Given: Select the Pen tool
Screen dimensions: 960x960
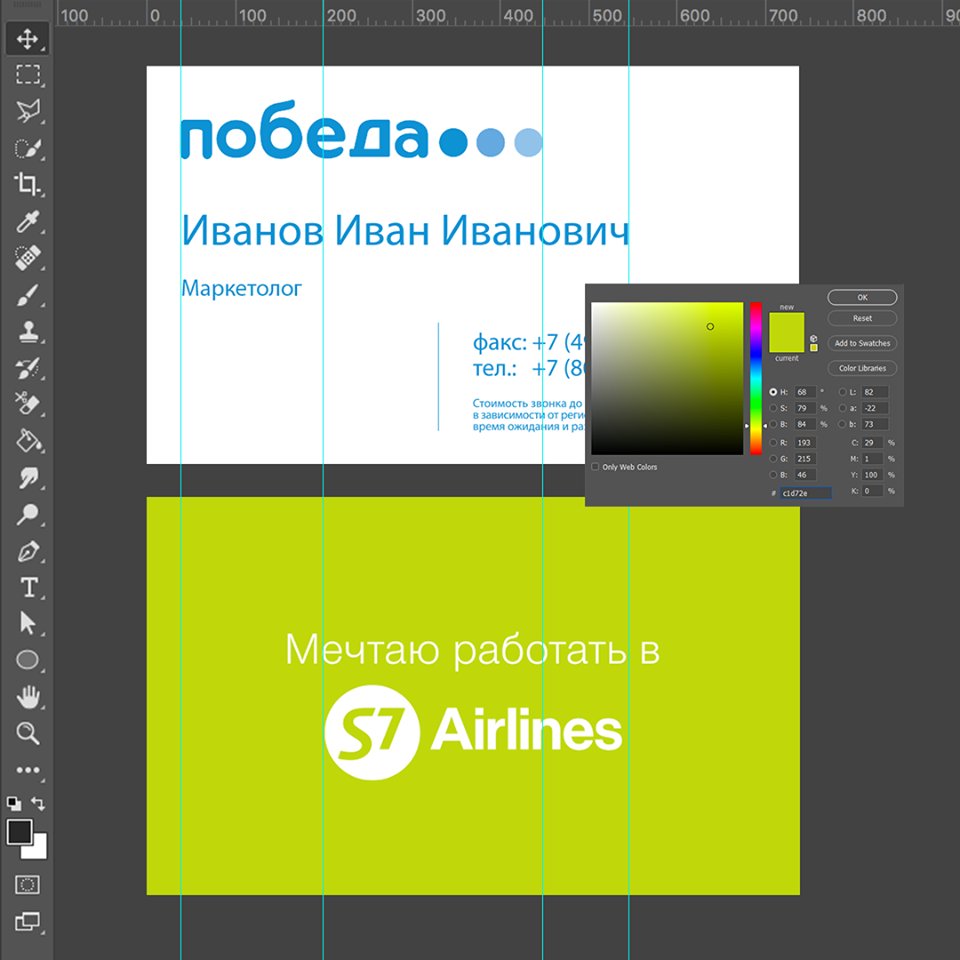Looking at the screenshot, I should (x=27, y=550).
